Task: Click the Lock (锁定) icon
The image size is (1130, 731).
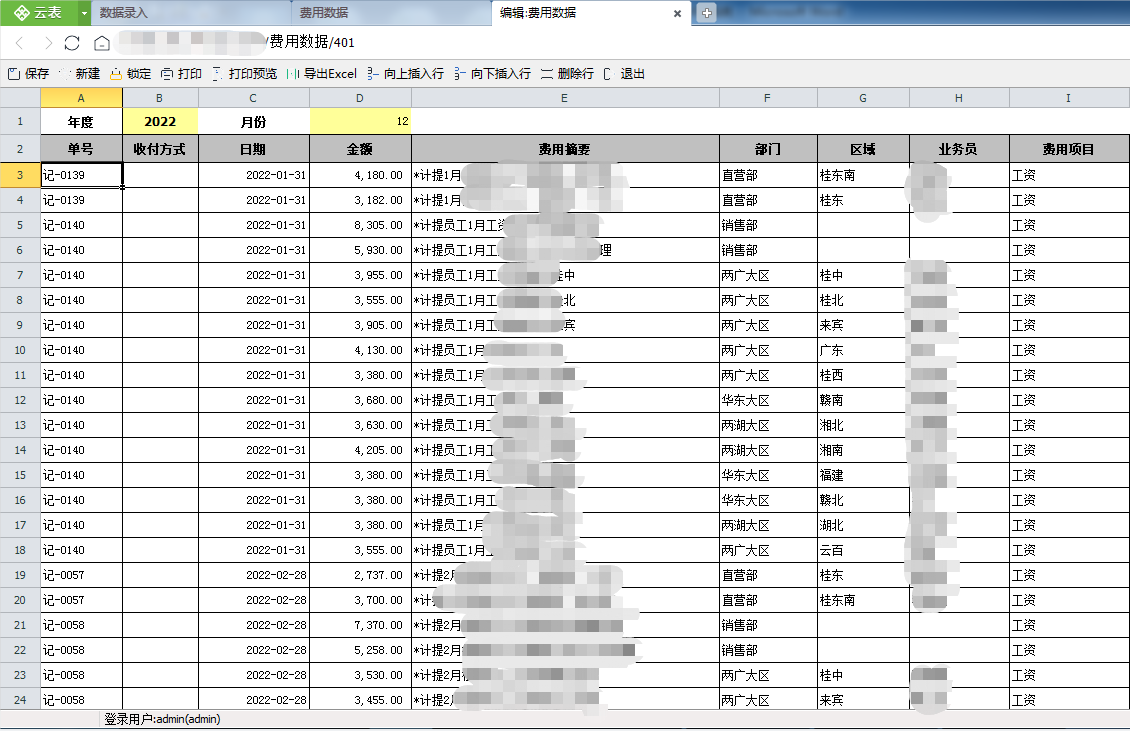Action: click(116, 74)
